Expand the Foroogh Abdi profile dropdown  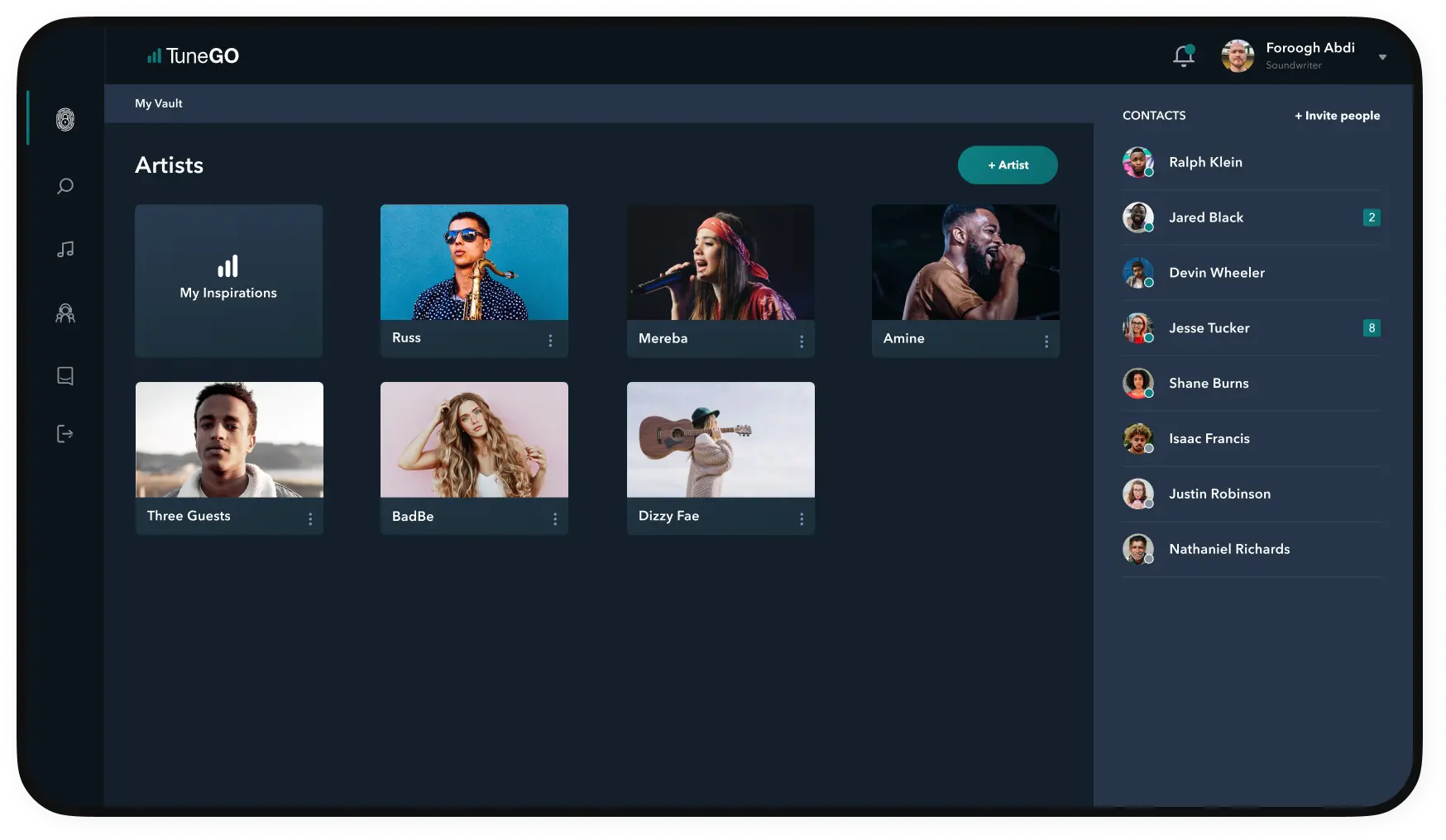pos(1382,57)
